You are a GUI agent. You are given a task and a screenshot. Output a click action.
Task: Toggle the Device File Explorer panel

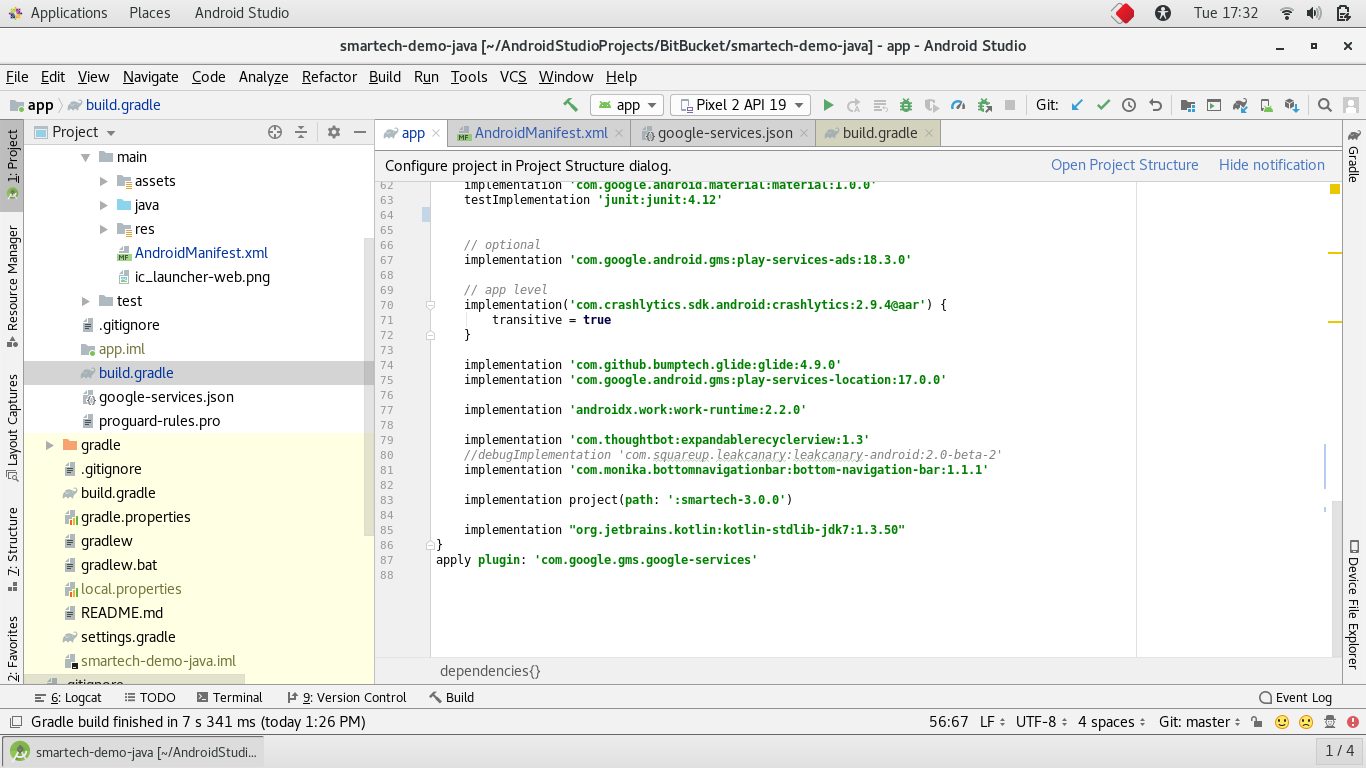coord(1354,605)
